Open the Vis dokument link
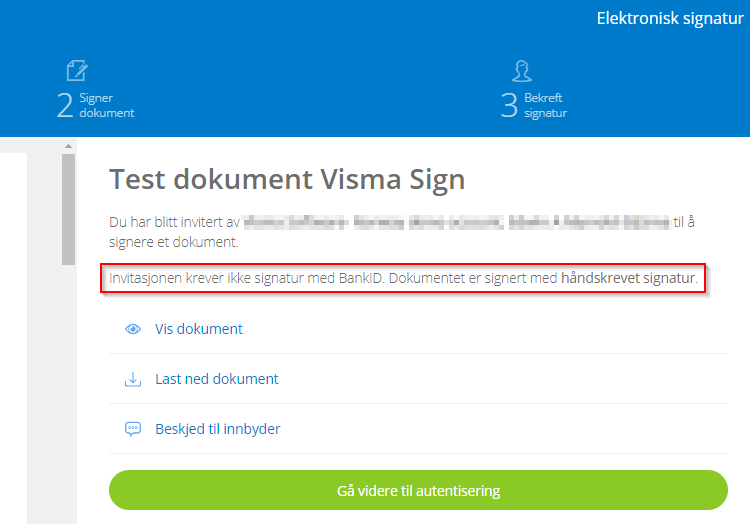The width and height of the screenshot is (750, 524). coord(199,329)
